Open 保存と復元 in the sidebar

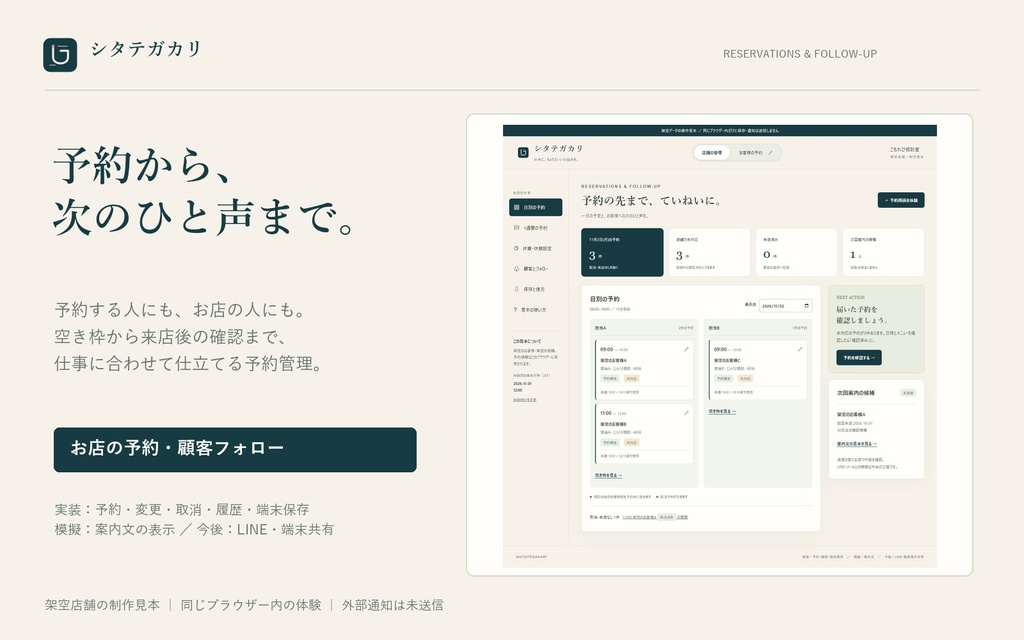tap(536, 289)
